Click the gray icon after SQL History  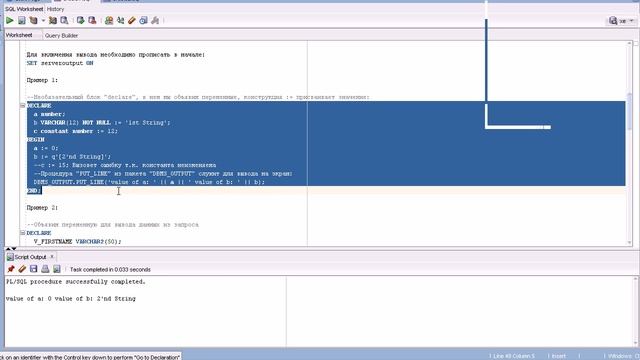click(155, 20)
